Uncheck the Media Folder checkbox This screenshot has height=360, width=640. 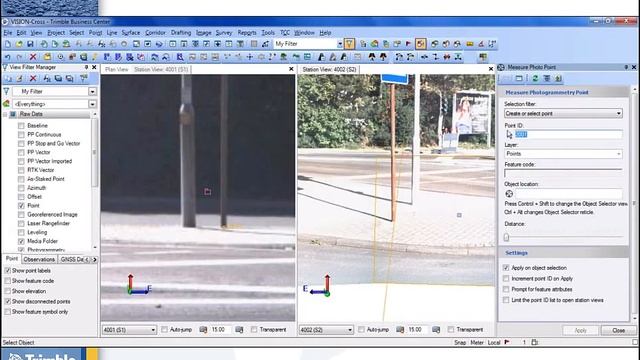point(21,241)
